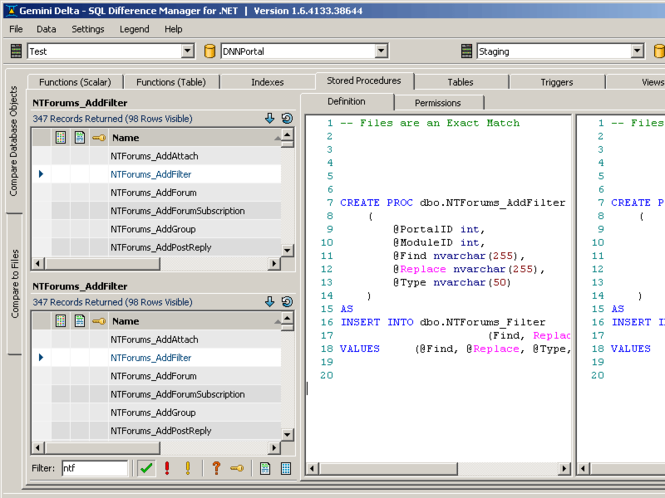Screen dimensions: 665x498
Task: Open the DNNPortal database dropdown
Action: pyautogui.click(x=381, y=51)
